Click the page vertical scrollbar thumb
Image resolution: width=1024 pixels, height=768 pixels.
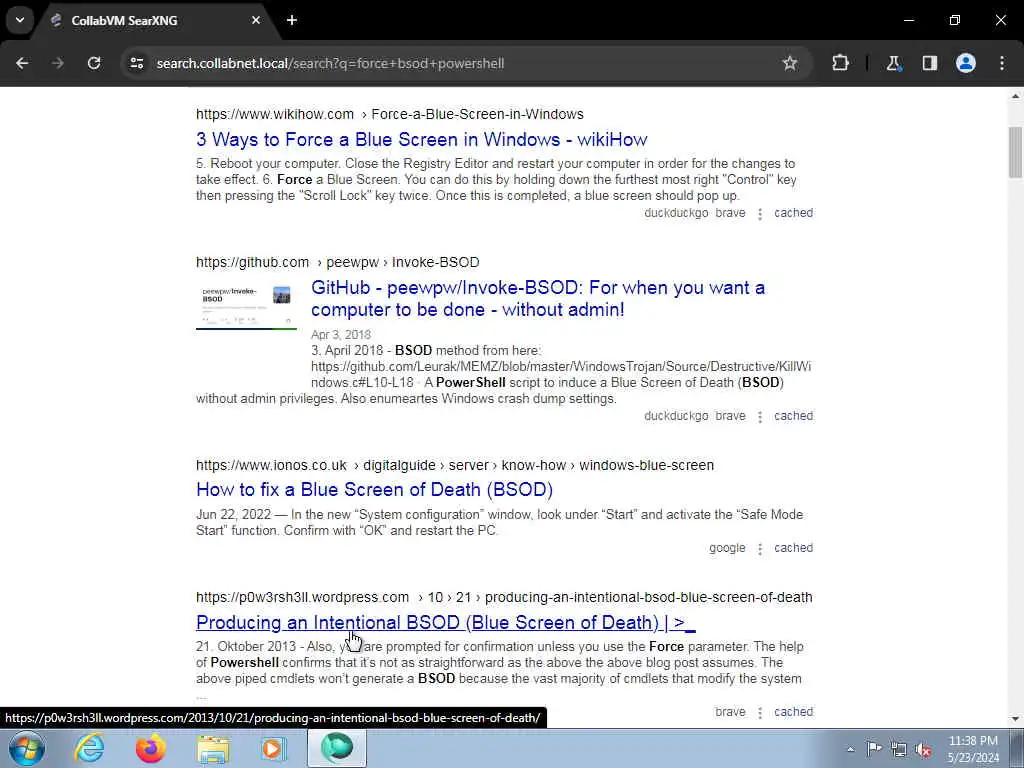pos(1015,152)
